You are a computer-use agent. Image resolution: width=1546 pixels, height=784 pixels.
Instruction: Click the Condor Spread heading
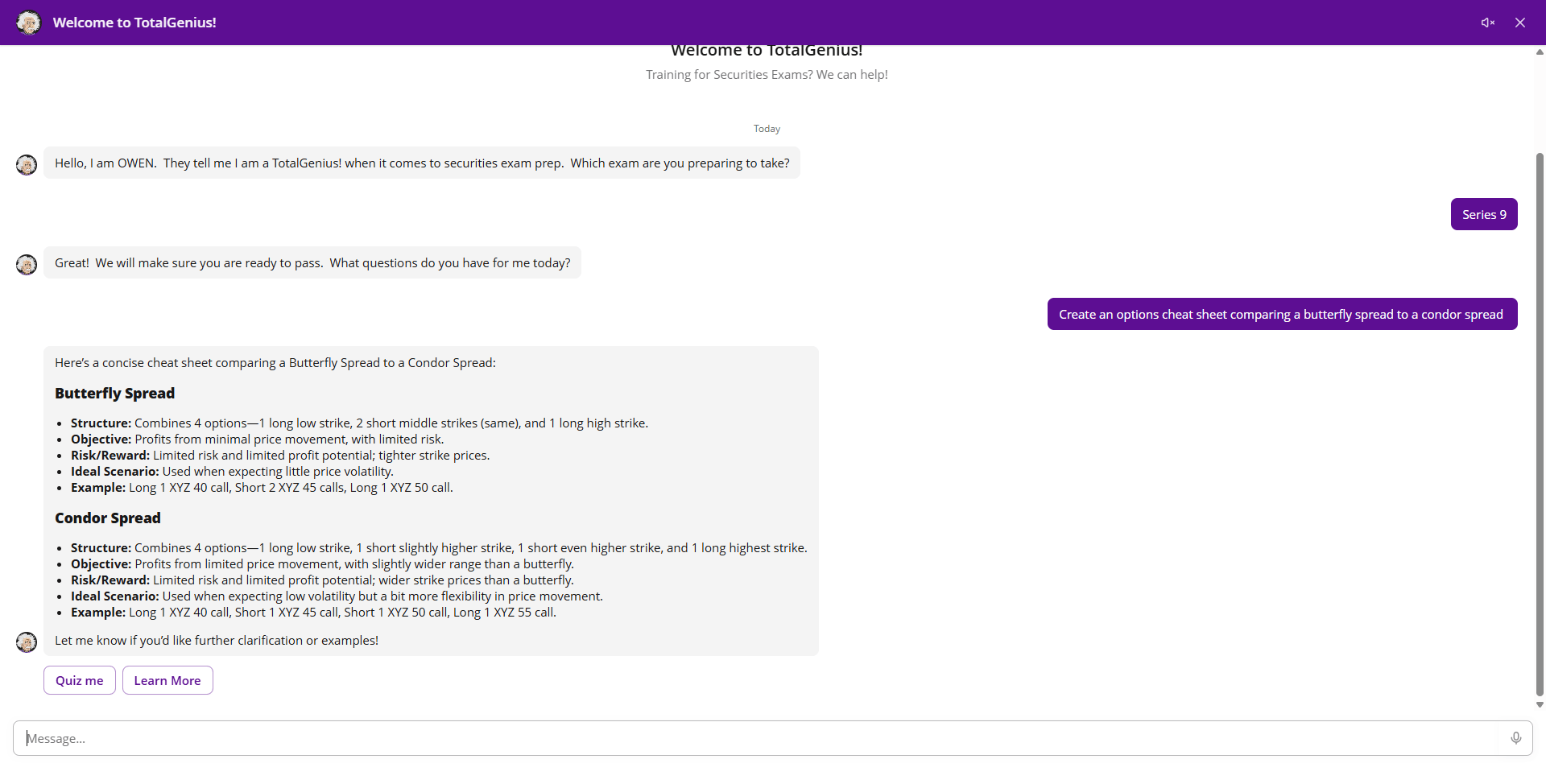[108, 518]
